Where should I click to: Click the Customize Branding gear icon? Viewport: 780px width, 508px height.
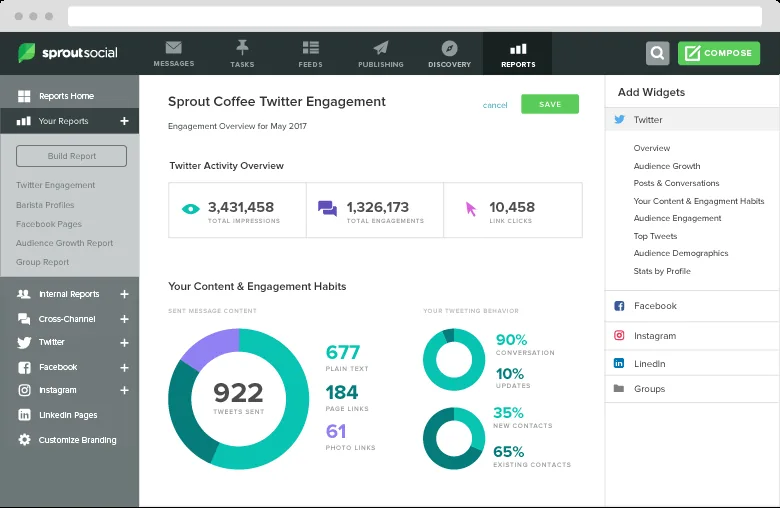click(24, 440)
